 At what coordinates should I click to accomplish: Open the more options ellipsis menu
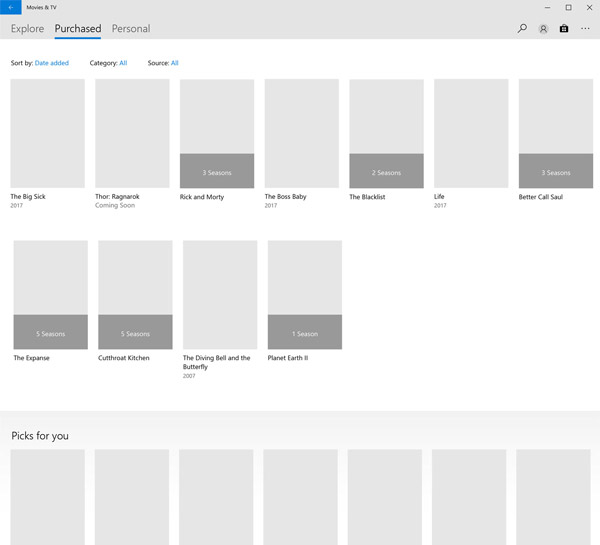(x=585, y=29)
